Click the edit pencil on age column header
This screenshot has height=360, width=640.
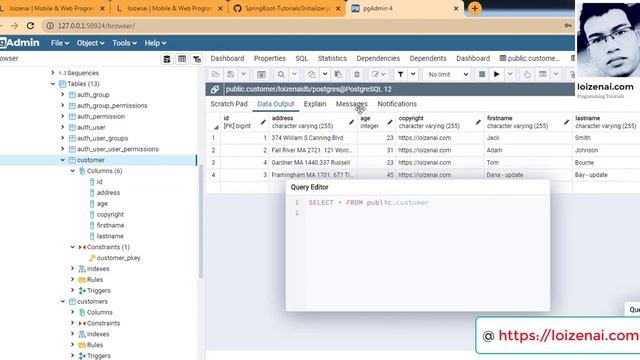click(390, 122)
